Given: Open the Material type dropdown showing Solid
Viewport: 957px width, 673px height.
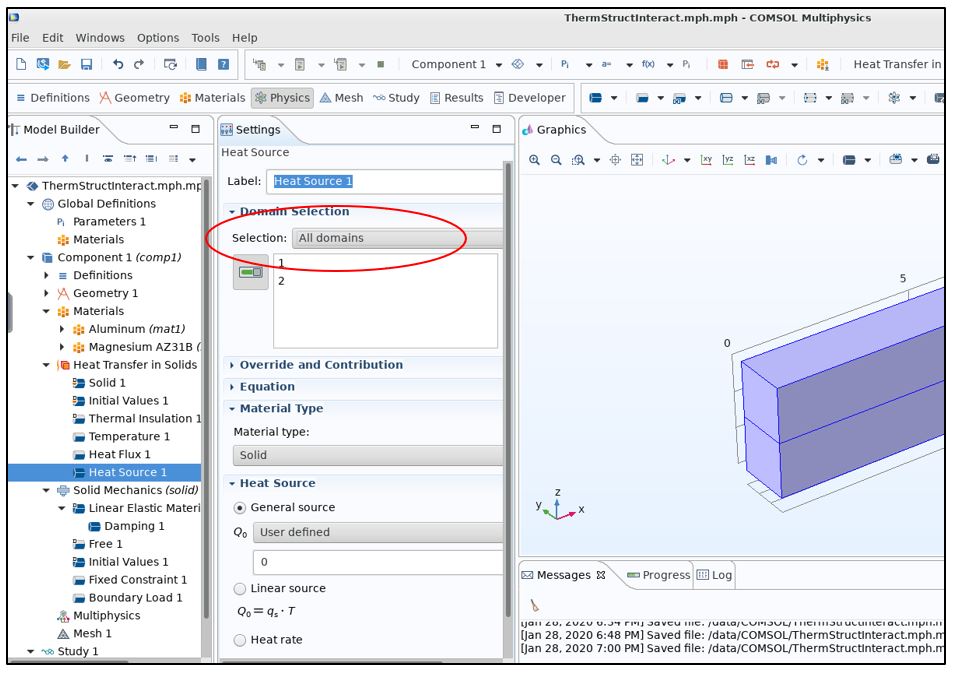Looking at the screenshot, I should coord(368,455).
